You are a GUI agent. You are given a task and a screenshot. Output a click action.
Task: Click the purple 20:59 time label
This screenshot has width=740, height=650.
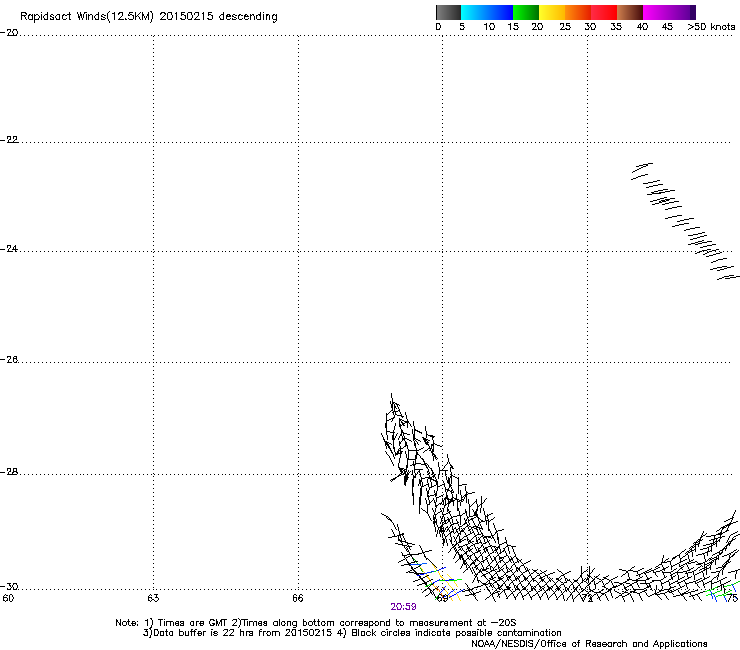403,607
